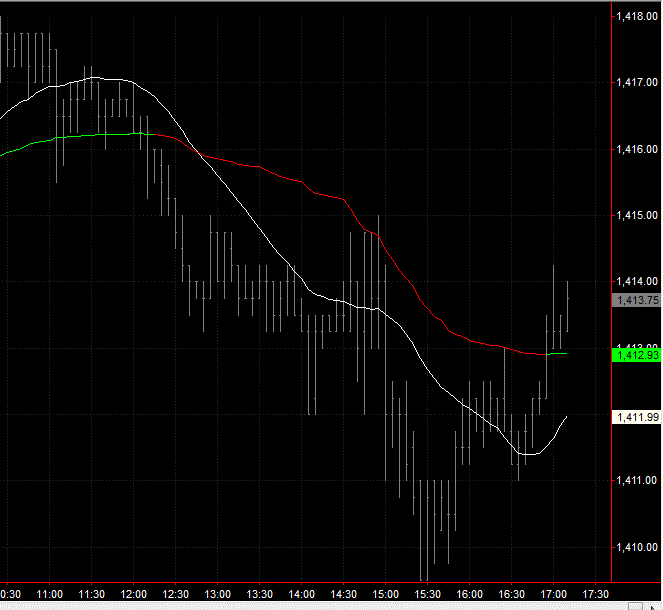Click the 11:30 time axis label
Viewport: 663px width, 610px height.
(92, 594)
